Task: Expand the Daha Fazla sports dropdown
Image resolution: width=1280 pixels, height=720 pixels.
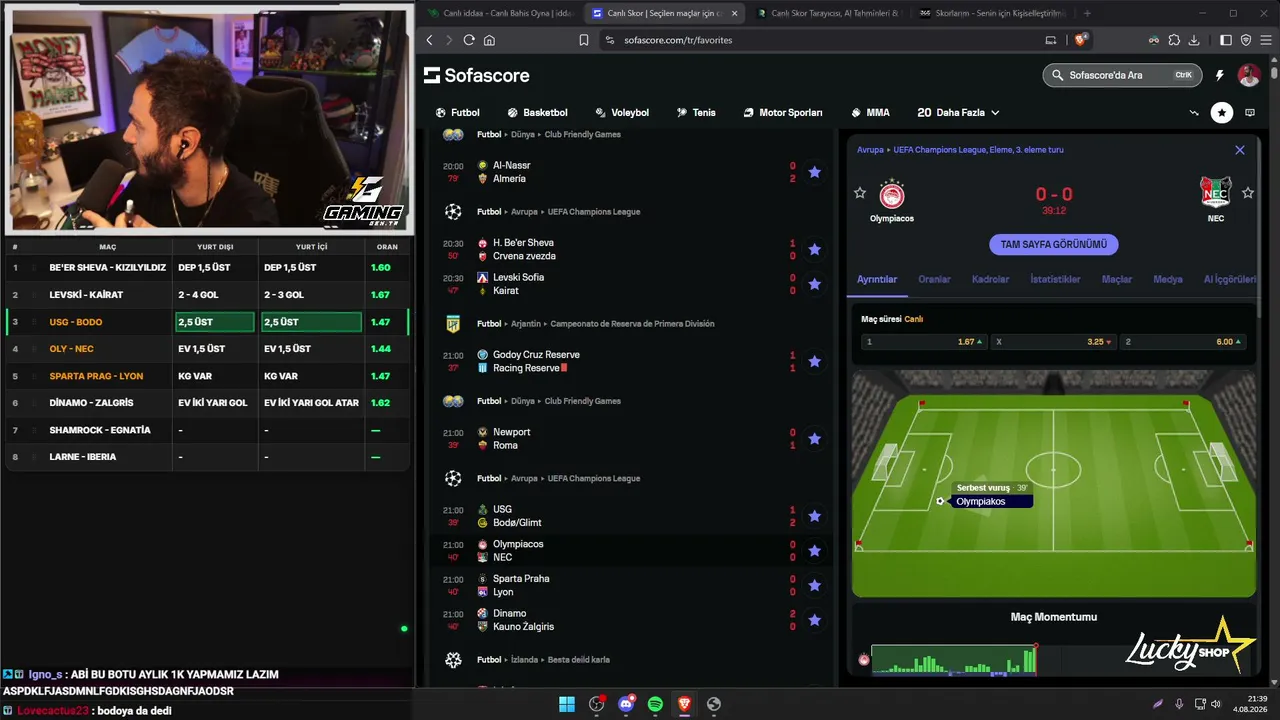Action: click(x=958, y=113)
